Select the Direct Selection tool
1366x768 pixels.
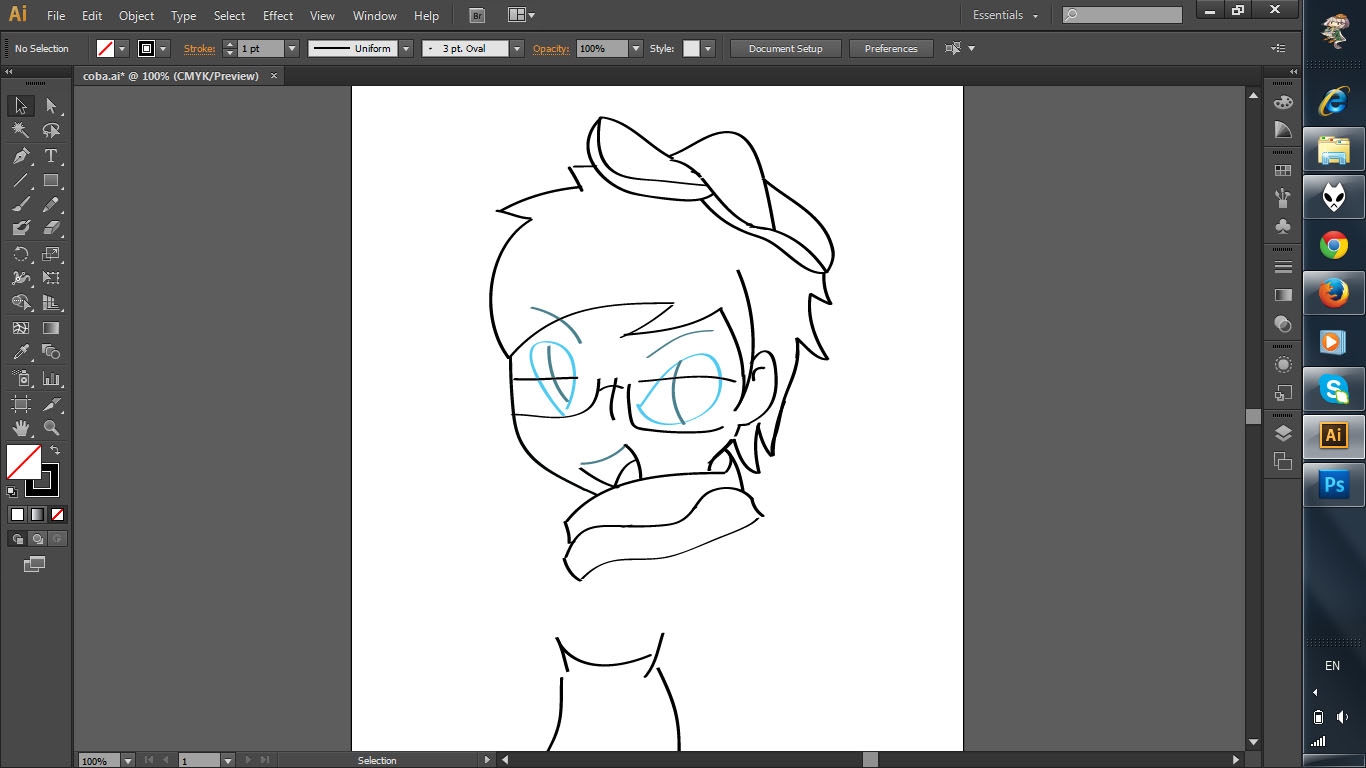pyautogui.click(x=51, y=106)
